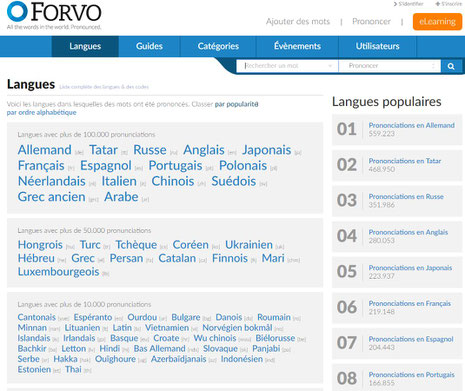The width and height of the screenshot is (465, 391).
Task: Click the S'identifier arrow icon link
Action: pyautogui.click(x=408, y=4)
